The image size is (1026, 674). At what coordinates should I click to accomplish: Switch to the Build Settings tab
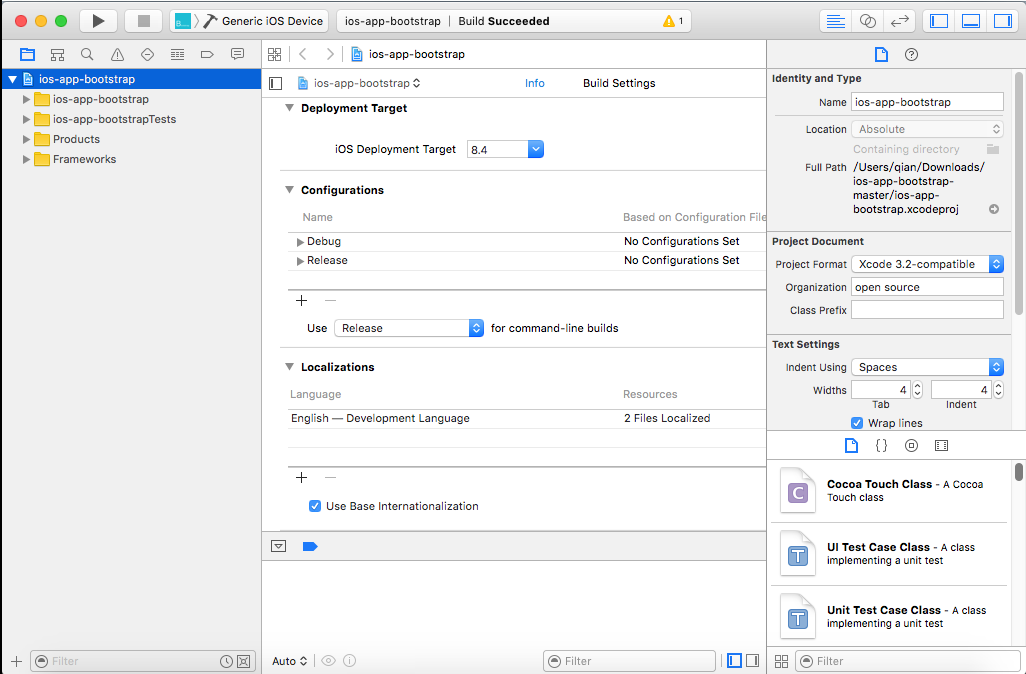click(x=619, y=83)
